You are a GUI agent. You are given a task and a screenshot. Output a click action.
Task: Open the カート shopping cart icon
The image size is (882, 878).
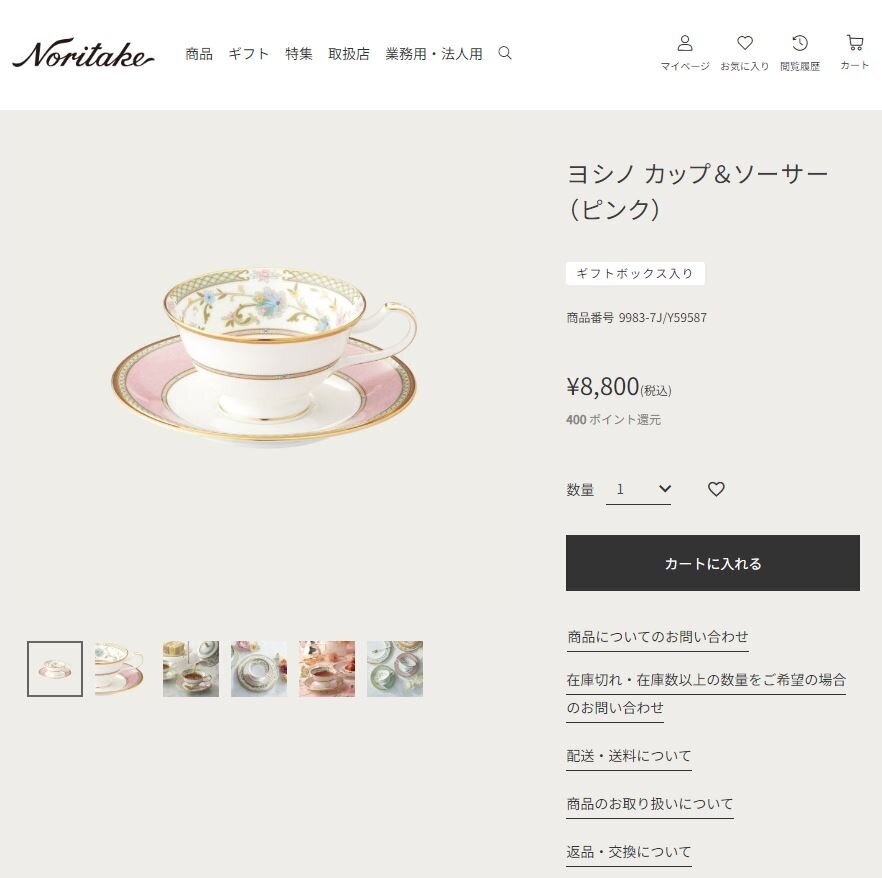coord(854,53)
